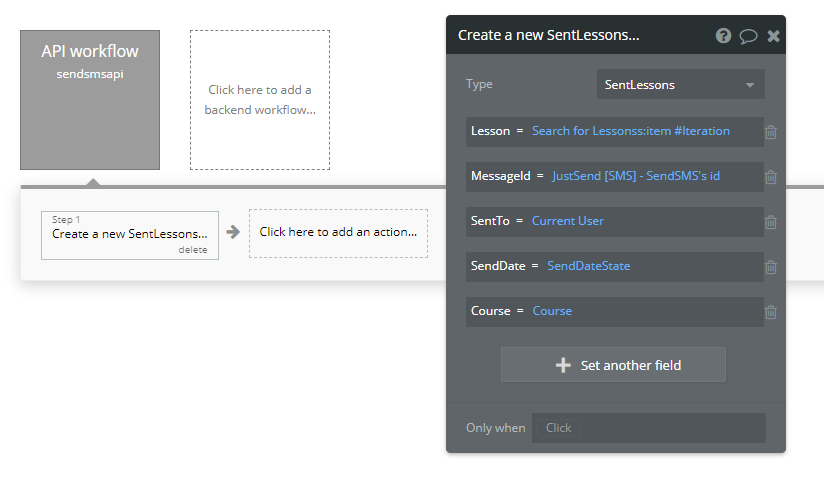
Task: Change the Current User value for SentTo
Action: (x=568, y=221)
